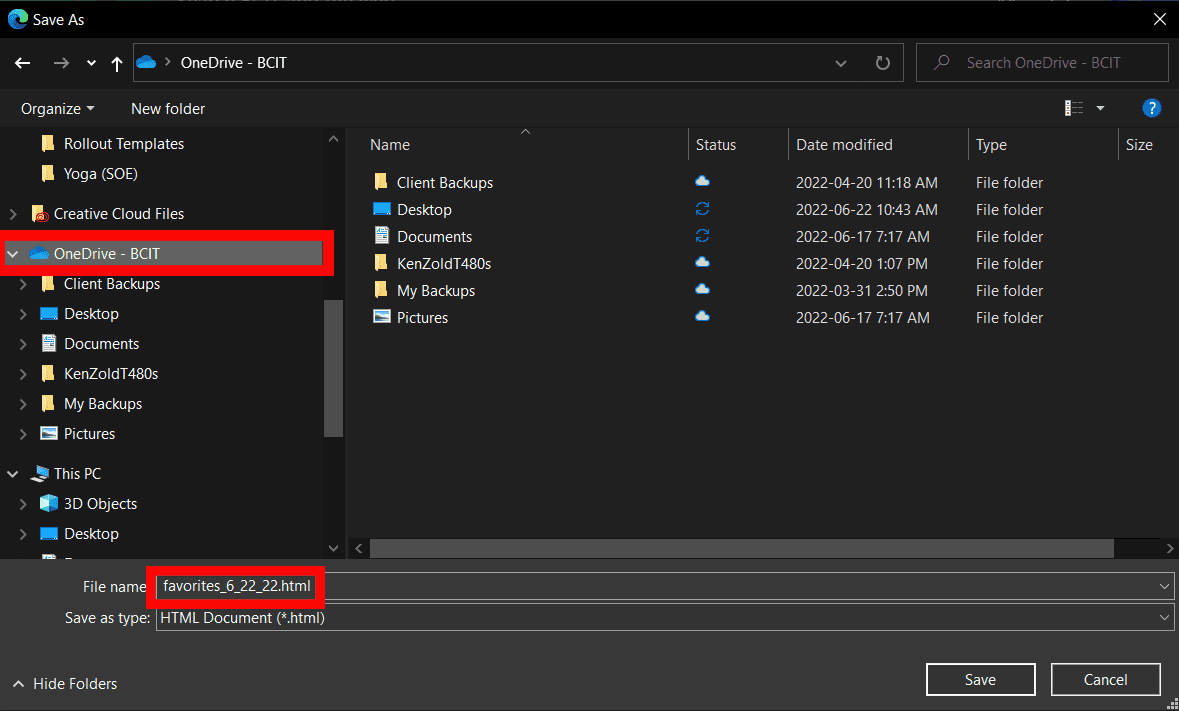The height and width of the screenshot is (711, 1179).
Task: Click the cloud status icon for KenZoldT480s
Action: 702,262
